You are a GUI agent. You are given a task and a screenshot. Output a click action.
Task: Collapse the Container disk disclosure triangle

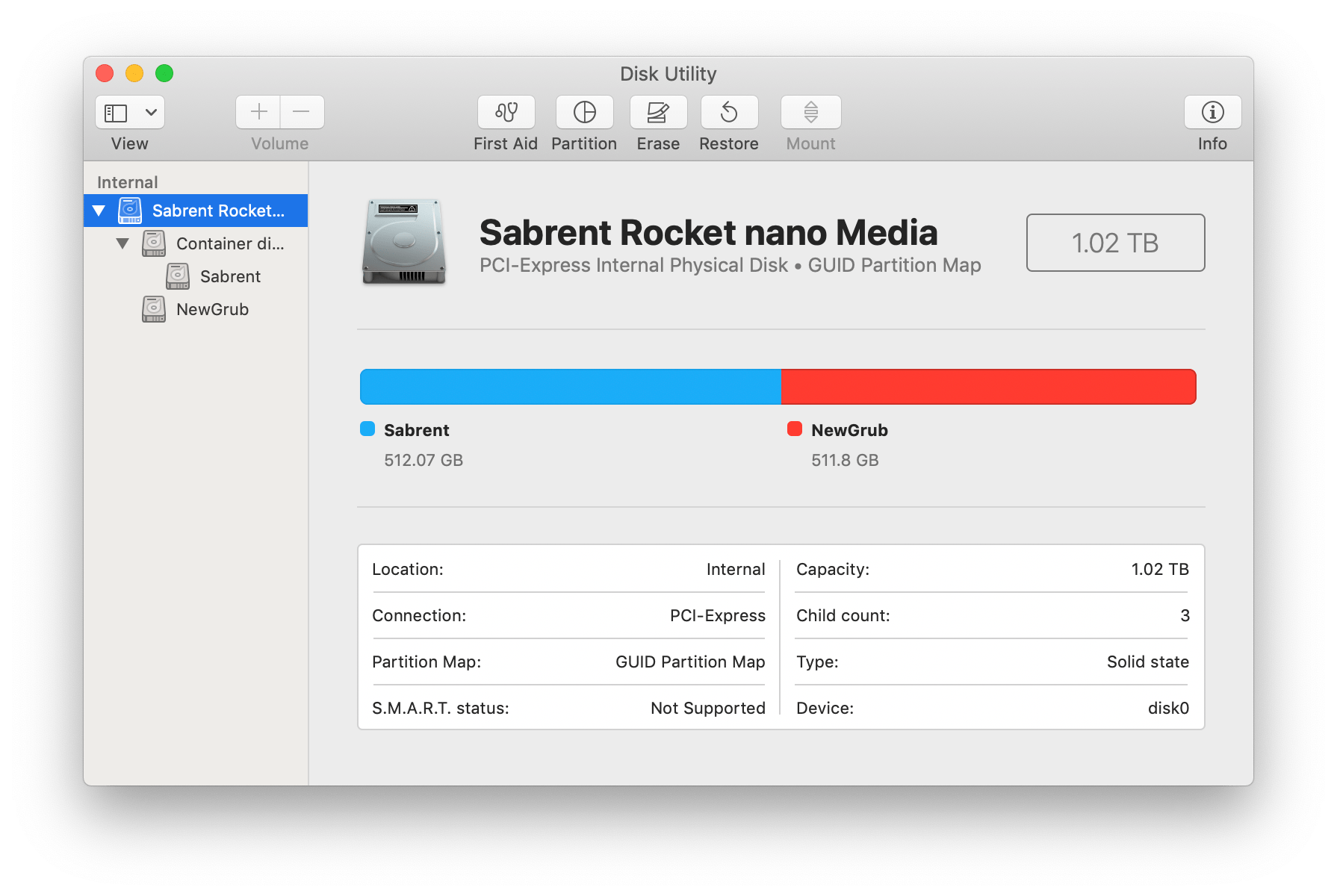coord(122,243)
